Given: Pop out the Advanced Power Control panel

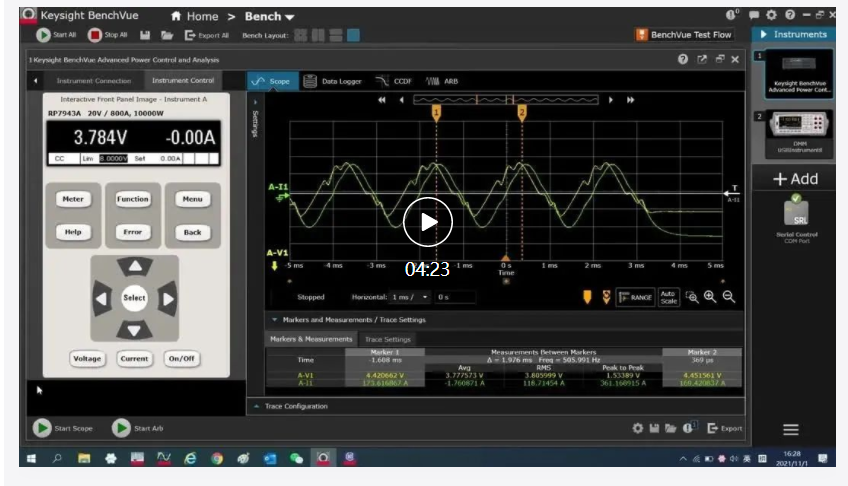Looking at the screenshot, I should (701, 59).
